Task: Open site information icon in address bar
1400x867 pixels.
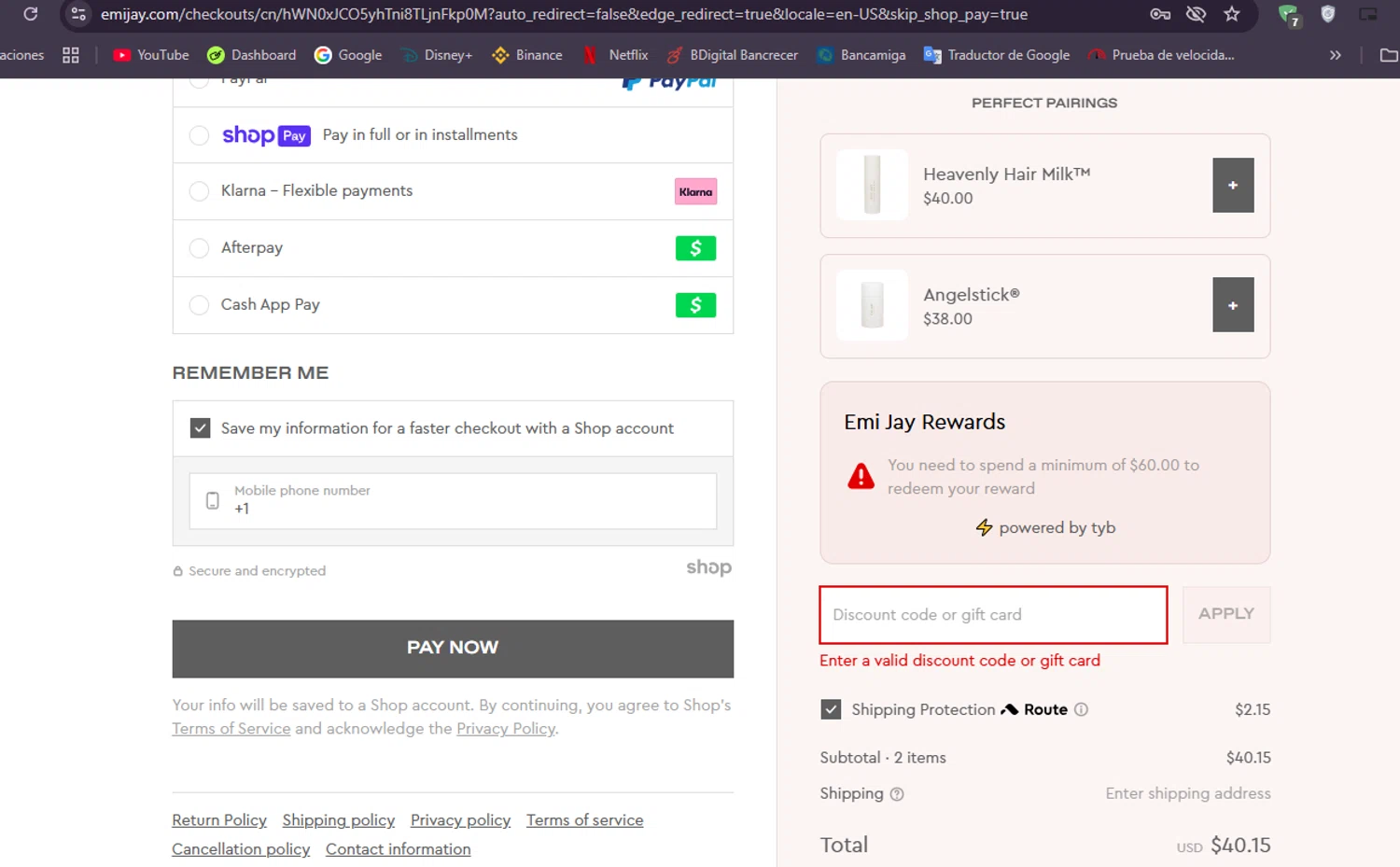Action: 78,14
